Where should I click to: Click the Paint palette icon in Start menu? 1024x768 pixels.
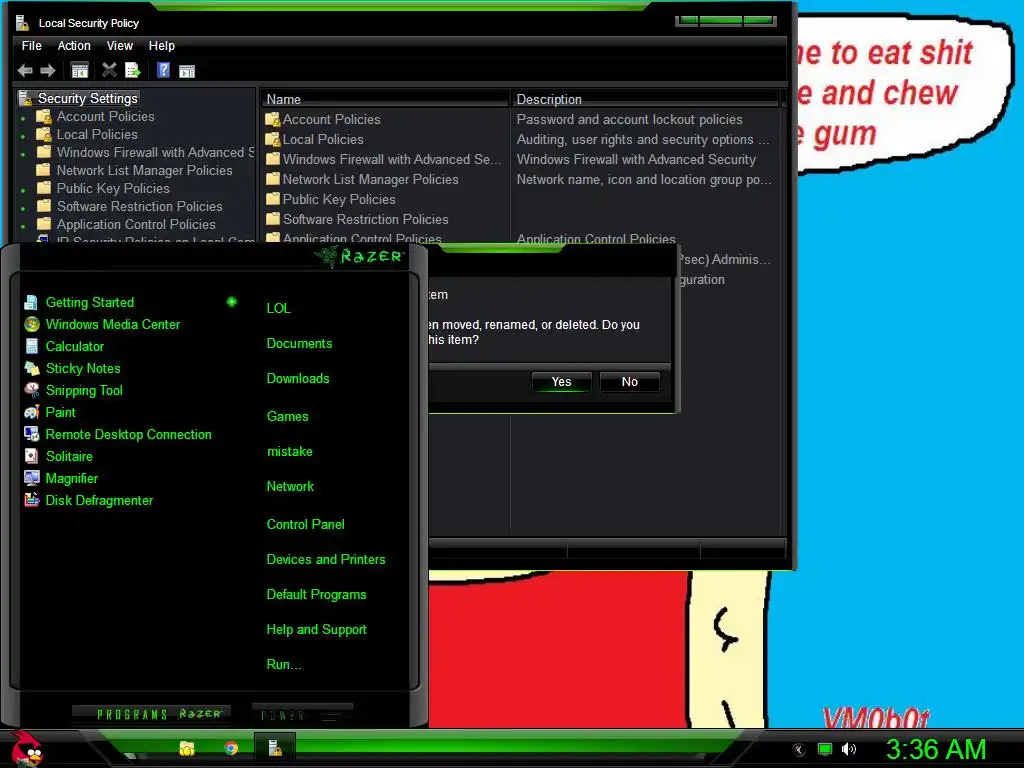click(31, 412)
